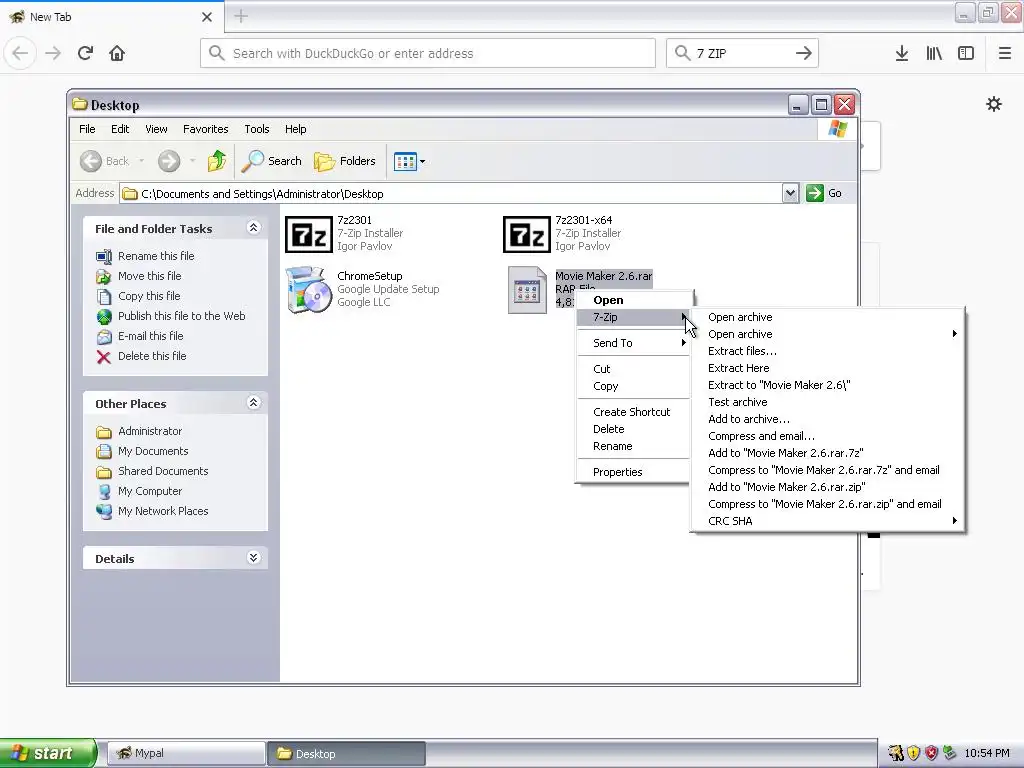Collapse the File and Folder Tasks panel
Image resolution: width=1024 pixels, height=768 pixels.
253,227
